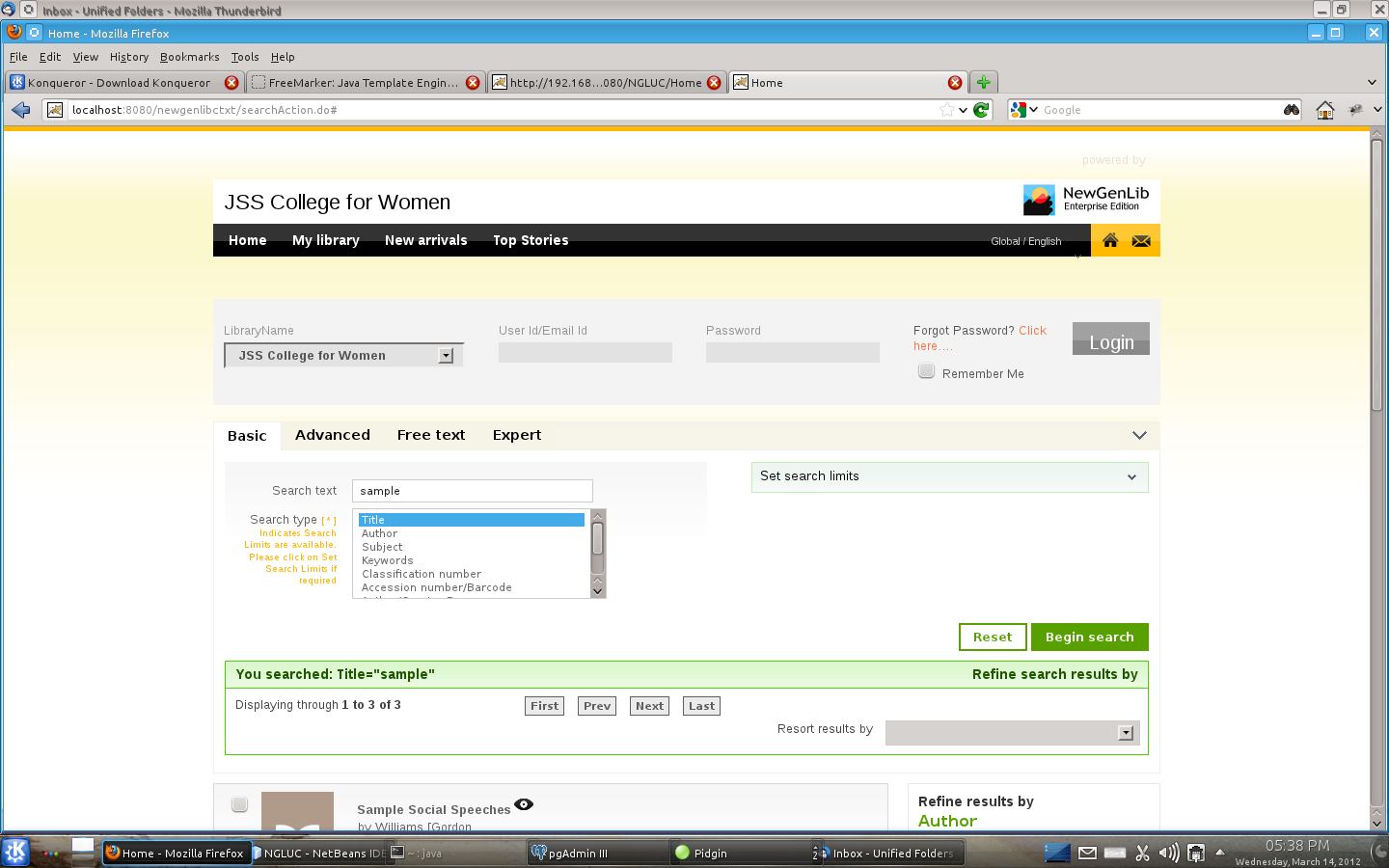Image resolution: width=1389 pixels, height=868 pixels.
Task: Click the home icon in the yellow bar
Action: coord(1110,240)
